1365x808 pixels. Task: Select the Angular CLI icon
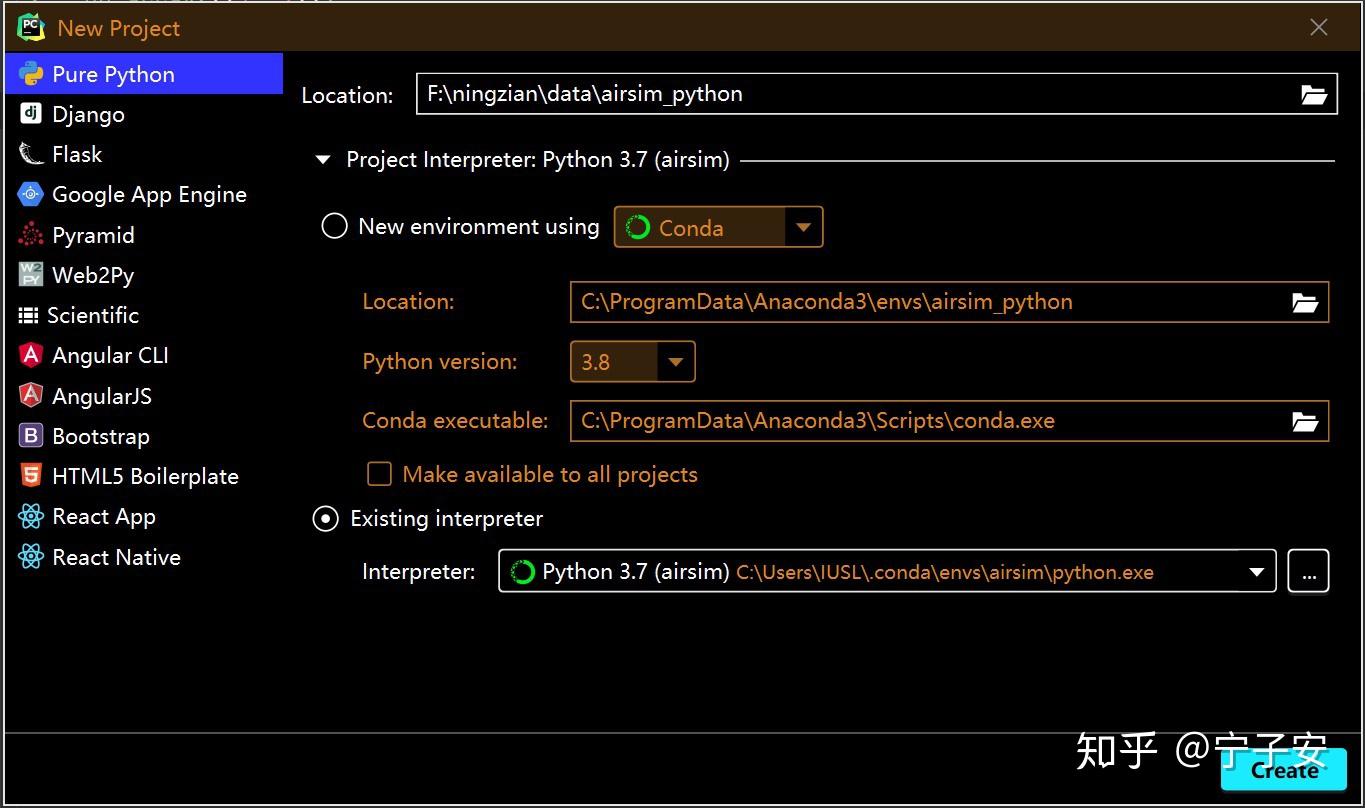[x=29, y=355]
